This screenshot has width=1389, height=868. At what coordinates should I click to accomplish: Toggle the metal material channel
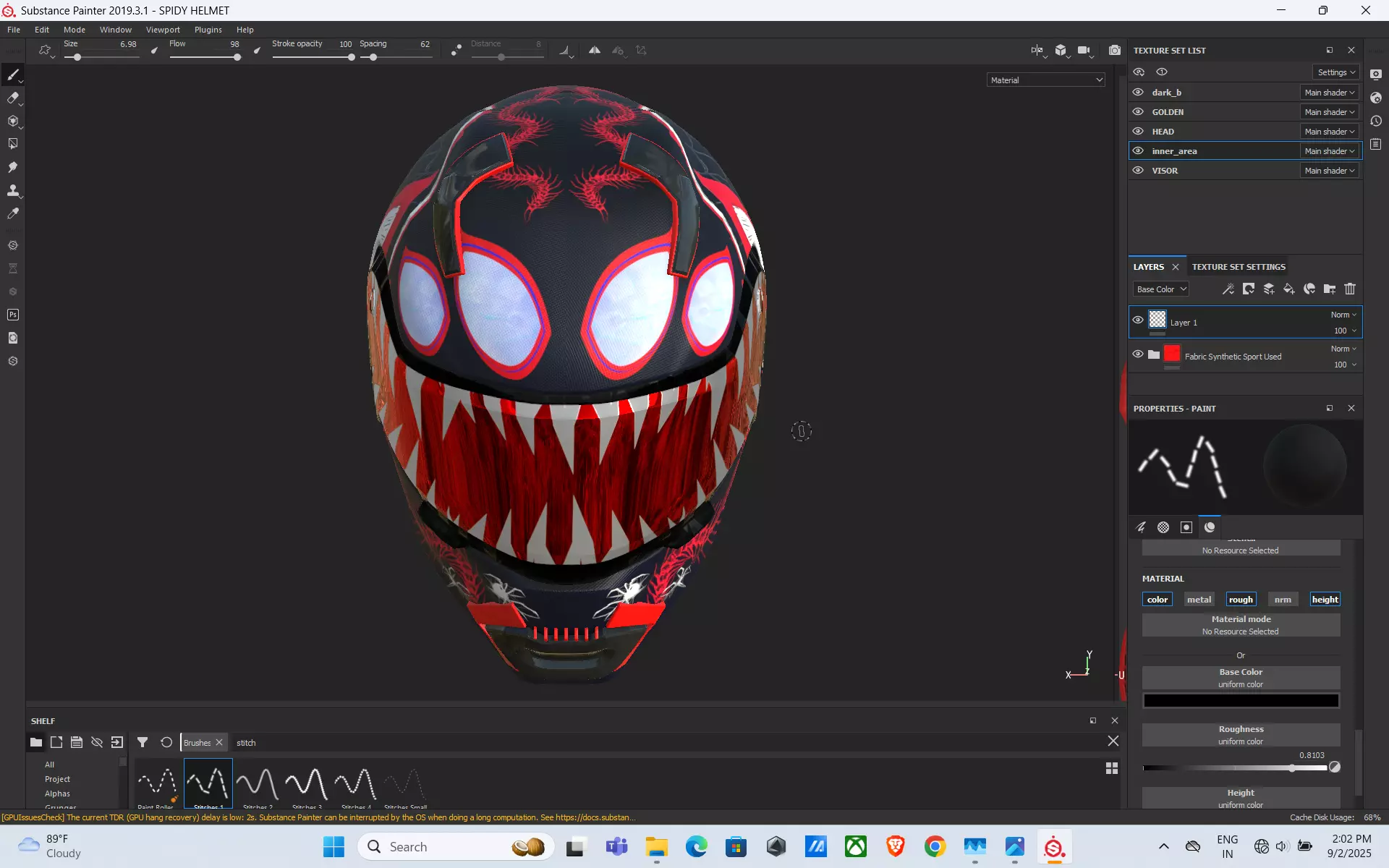coord(1199,599)
